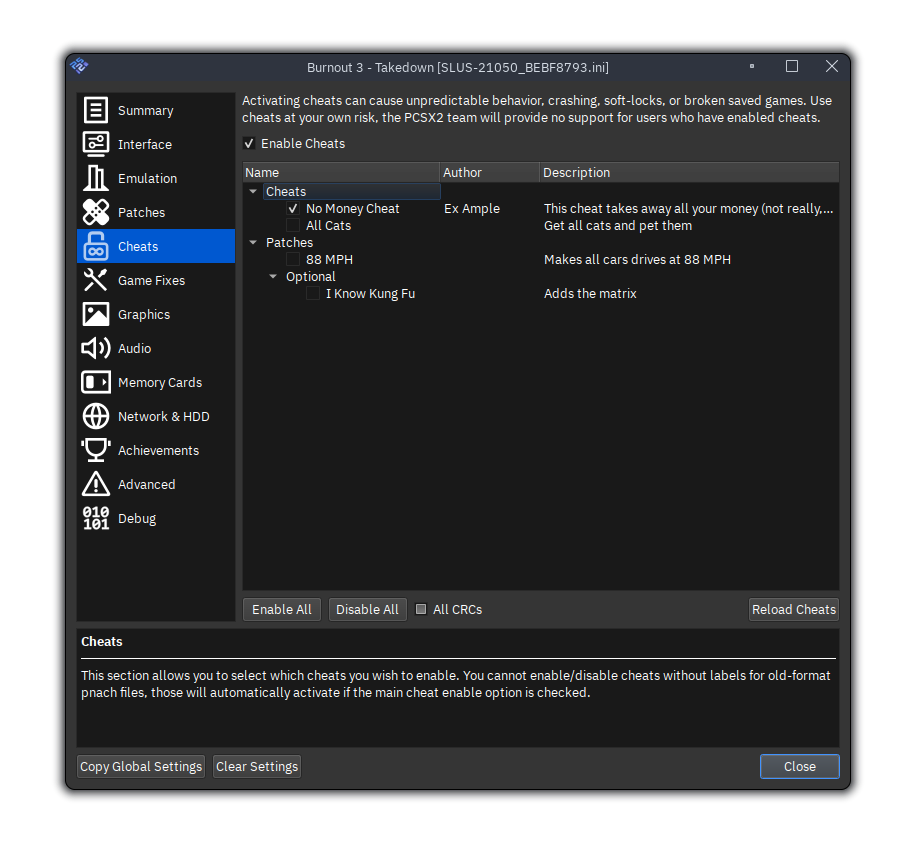This screenshot has width=916, height=867.
Task: Enable the All CRCs checkbox
Action: [421, 609]
